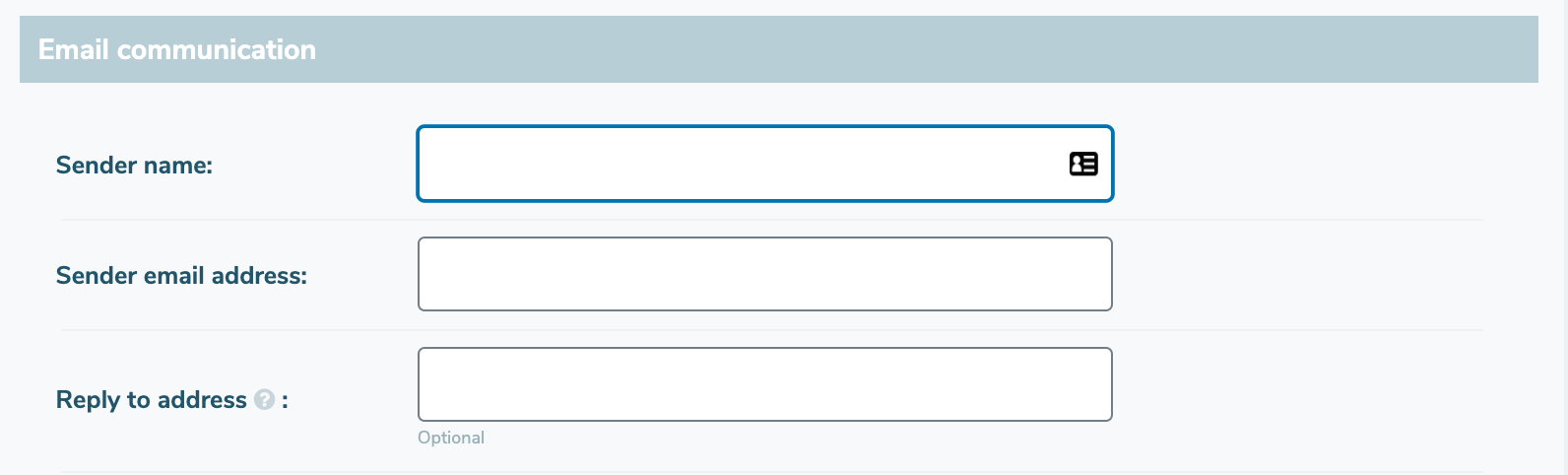Activate the empty field beside Sender email address
1568x475 pixels.
764,274
